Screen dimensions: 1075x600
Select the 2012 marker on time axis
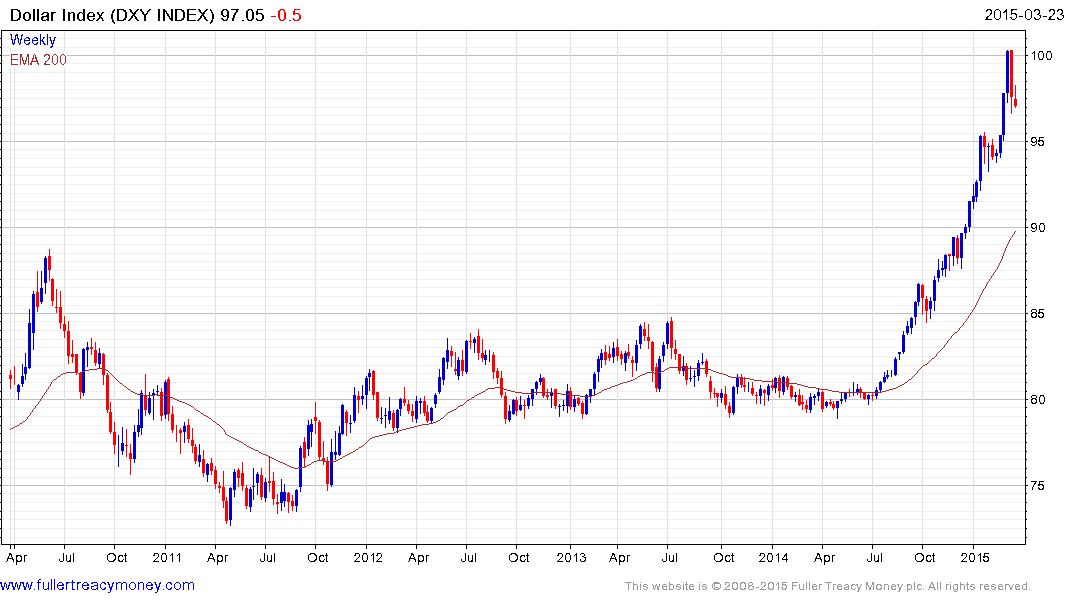click(x=368, y=557)
